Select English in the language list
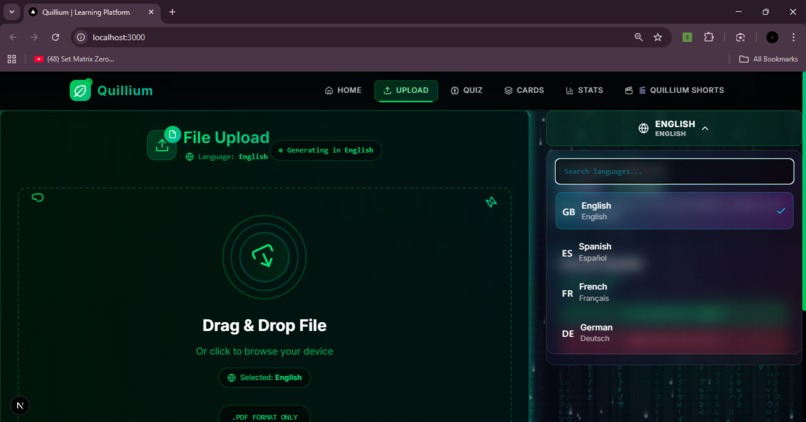 674,211
